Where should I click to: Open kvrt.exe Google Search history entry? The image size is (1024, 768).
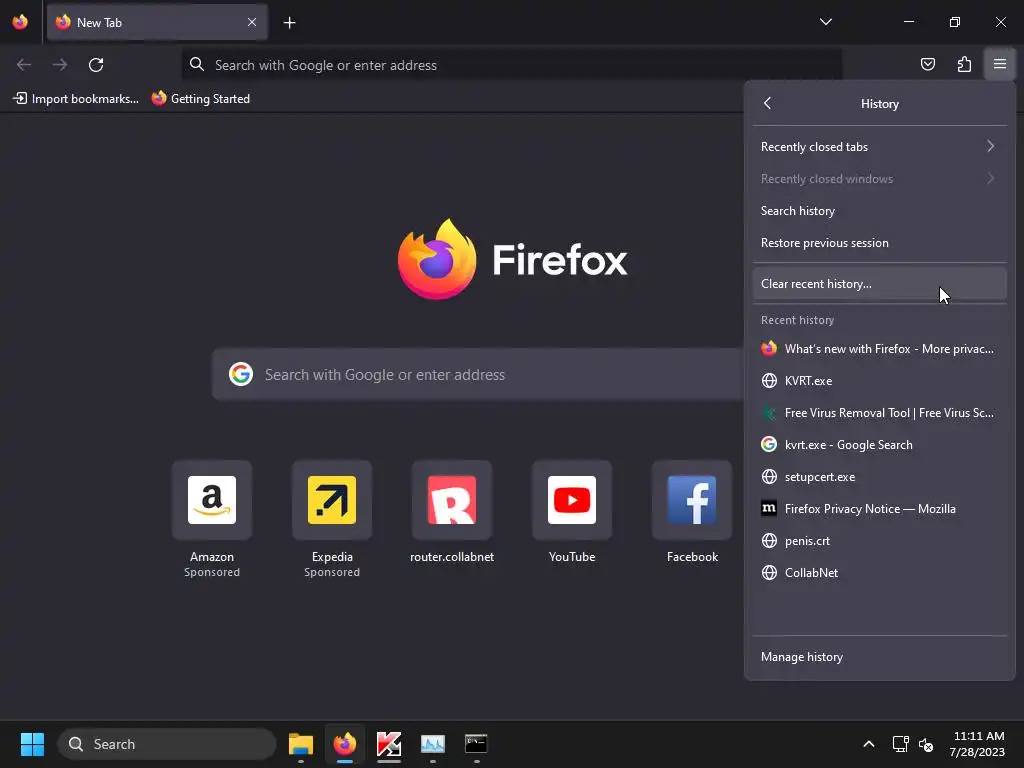coord(879,445)
